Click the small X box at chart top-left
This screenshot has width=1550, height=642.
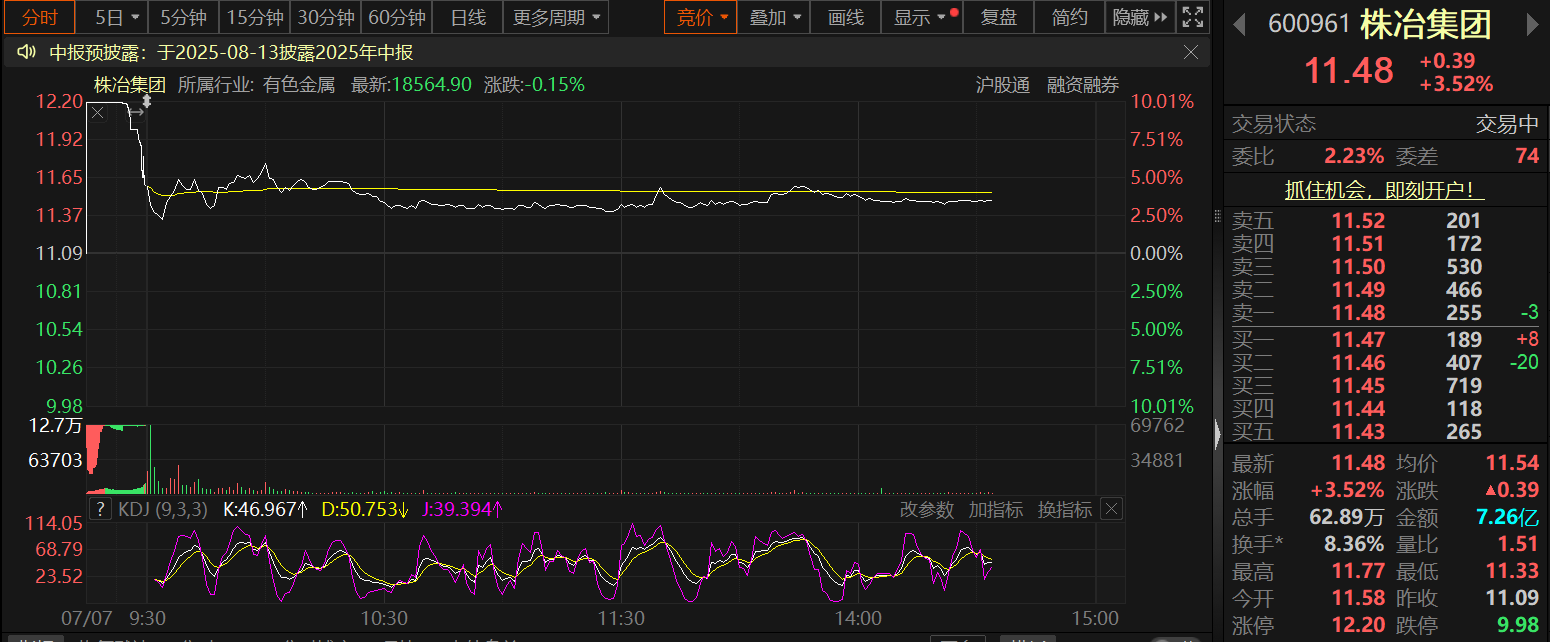click(x=98, y=114)
